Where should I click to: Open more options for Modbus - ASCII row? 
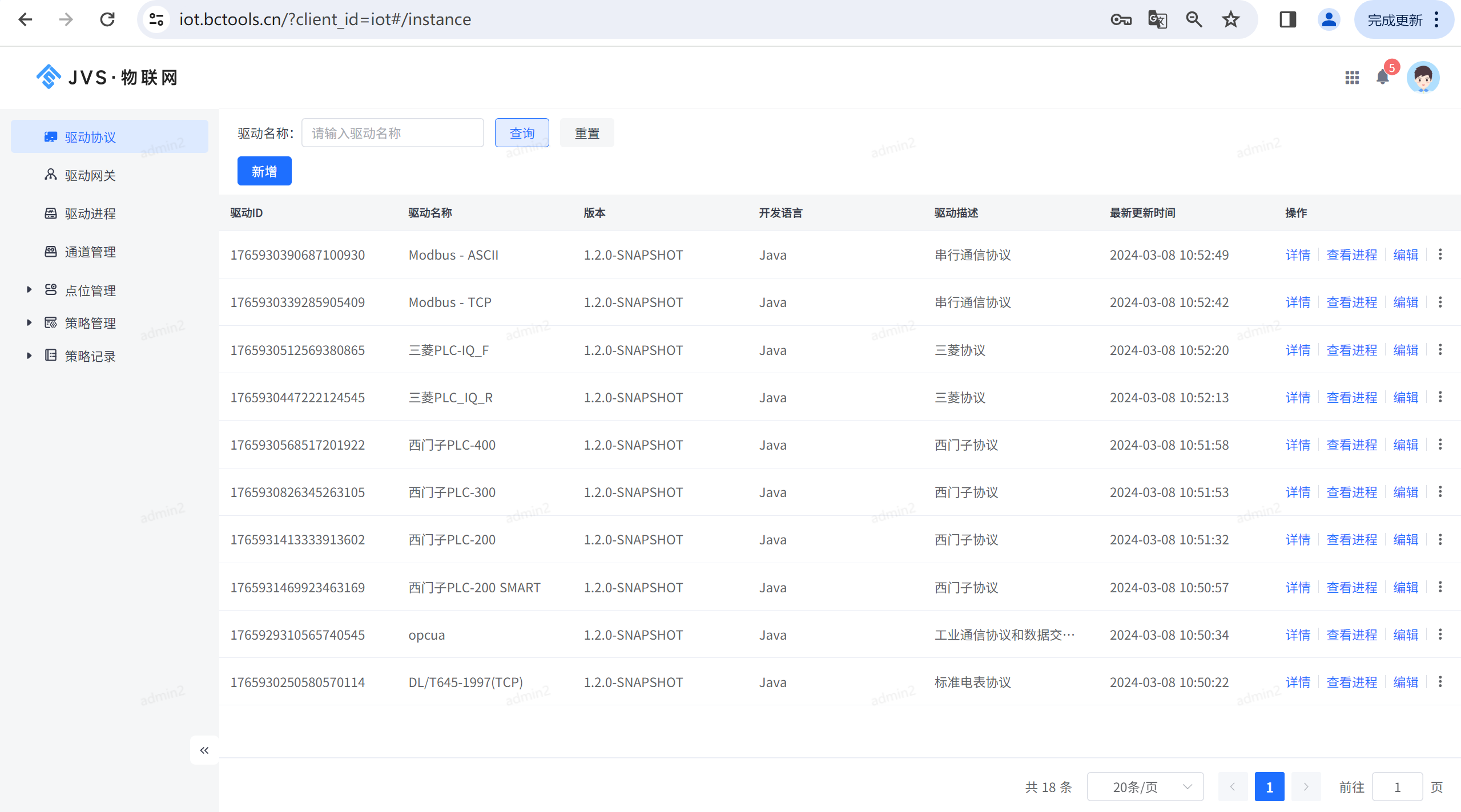coord(1440,254)
